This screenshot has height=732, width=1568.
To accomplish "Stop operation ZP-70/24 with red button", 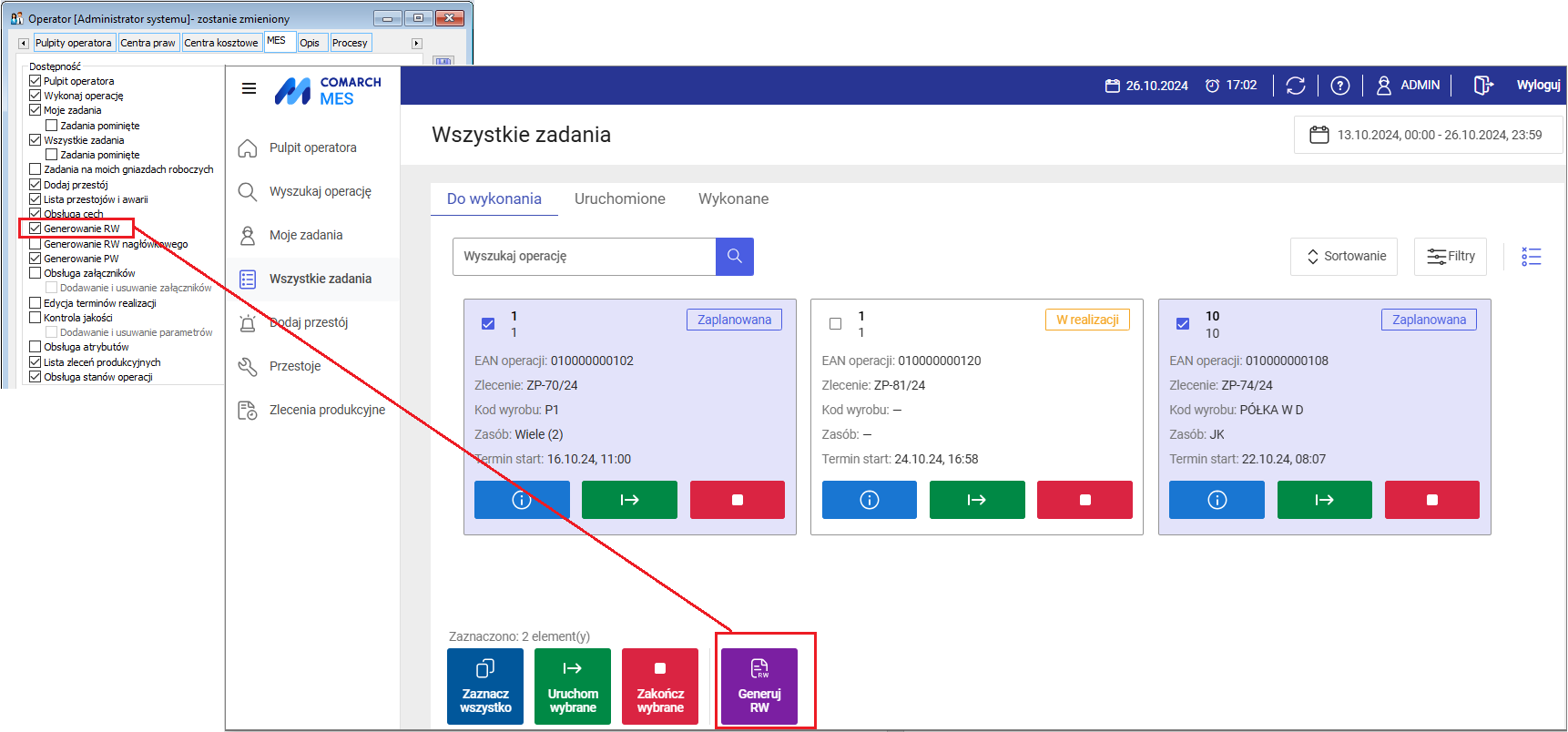I will coord(738,500).
